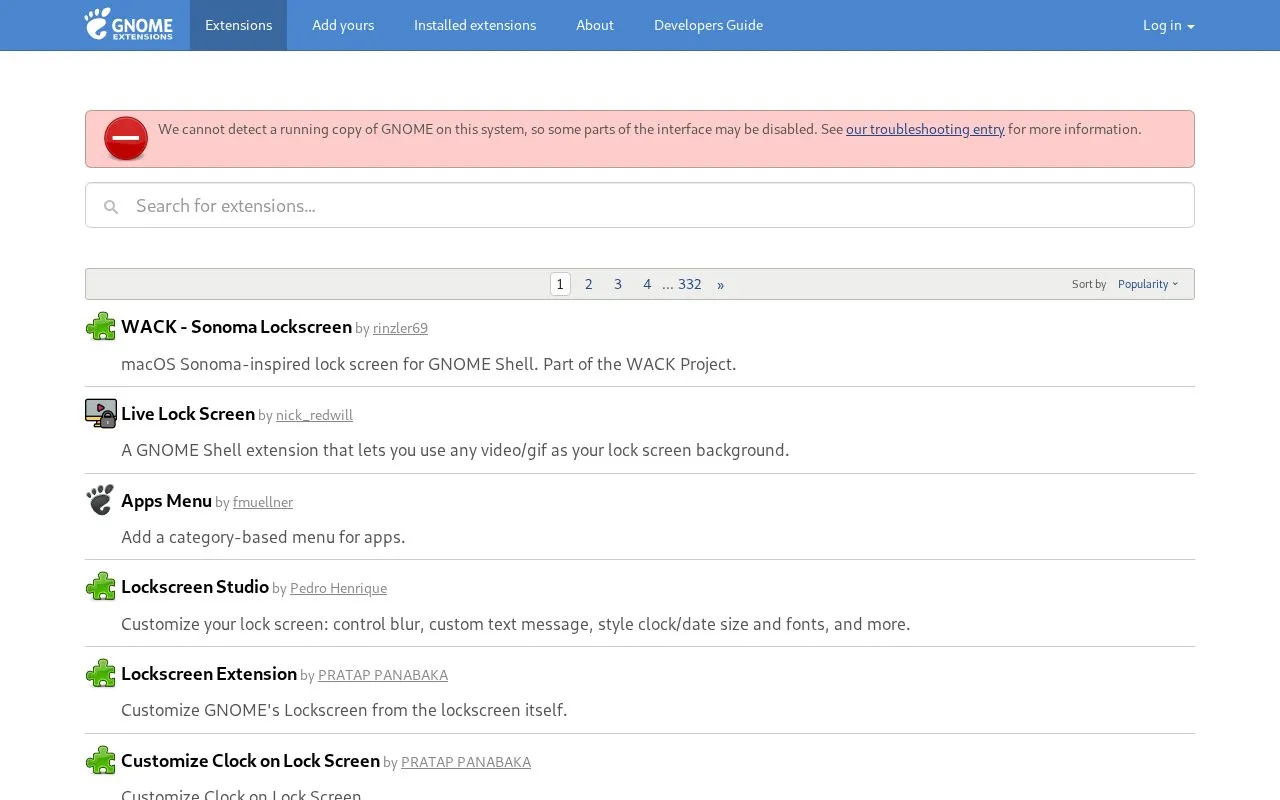
Task: Click the search magnifier icon
Action: pyautogui.click(x=111, y=206)
